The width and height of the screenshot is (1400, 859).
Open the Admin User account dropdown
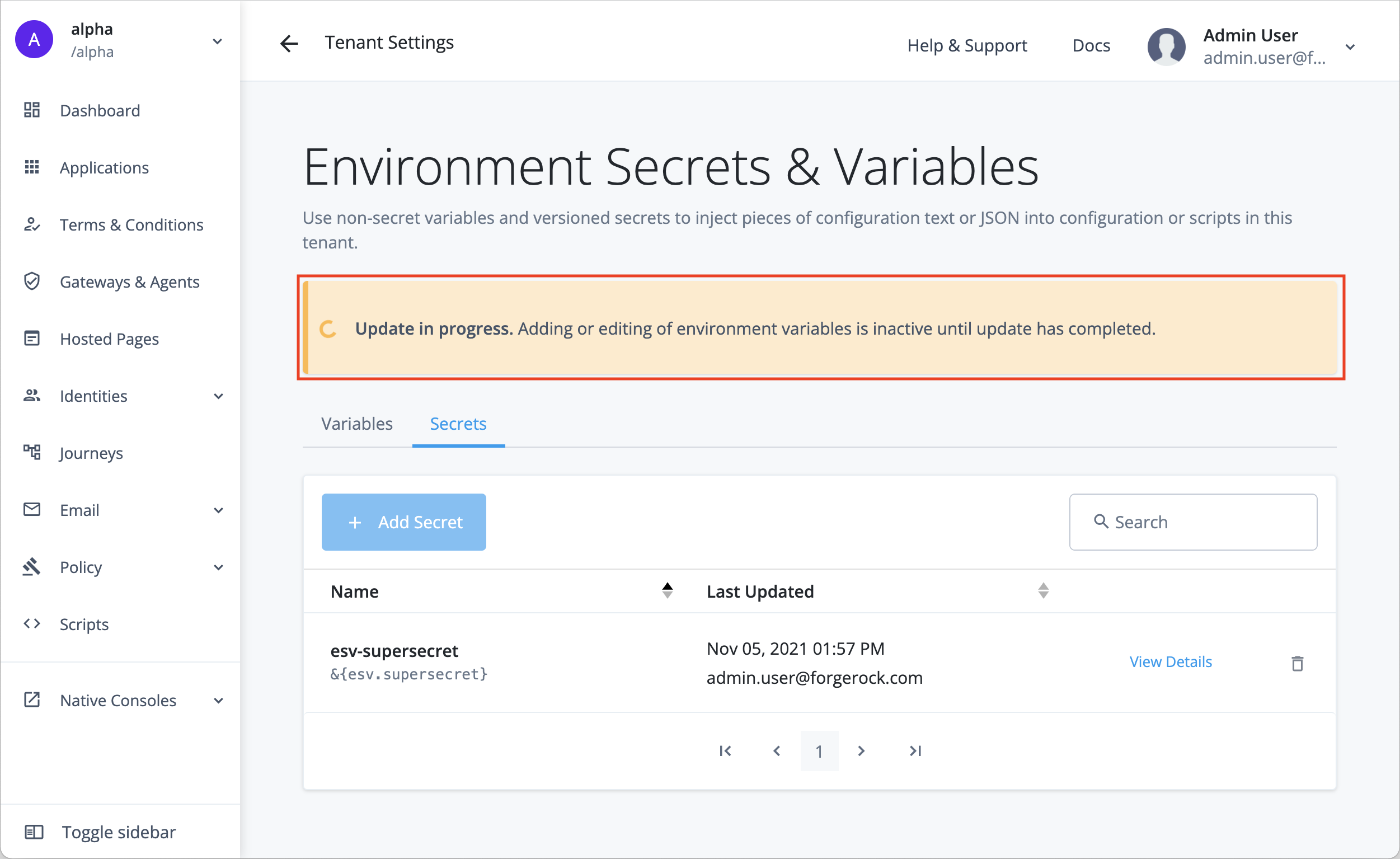[x=1350, y=46]
